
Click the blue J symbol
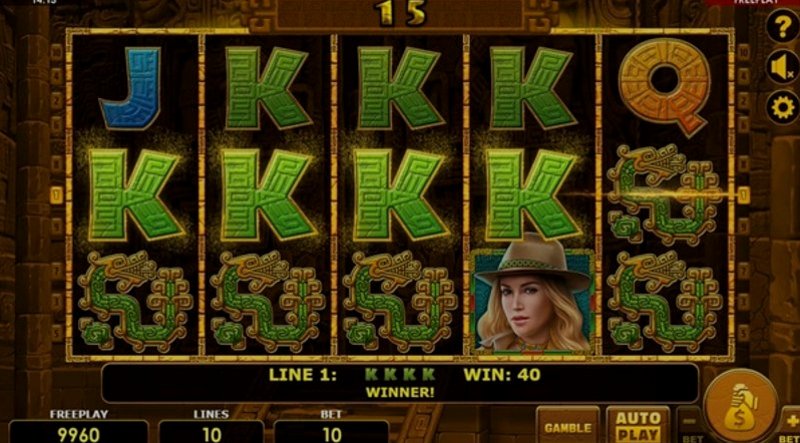pos(132,88)
